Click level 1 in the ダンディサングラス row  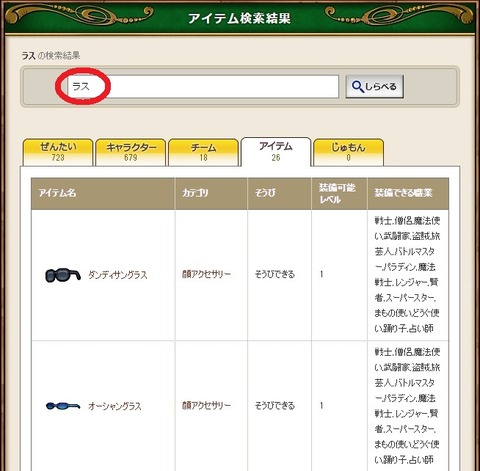click(322, 274)
